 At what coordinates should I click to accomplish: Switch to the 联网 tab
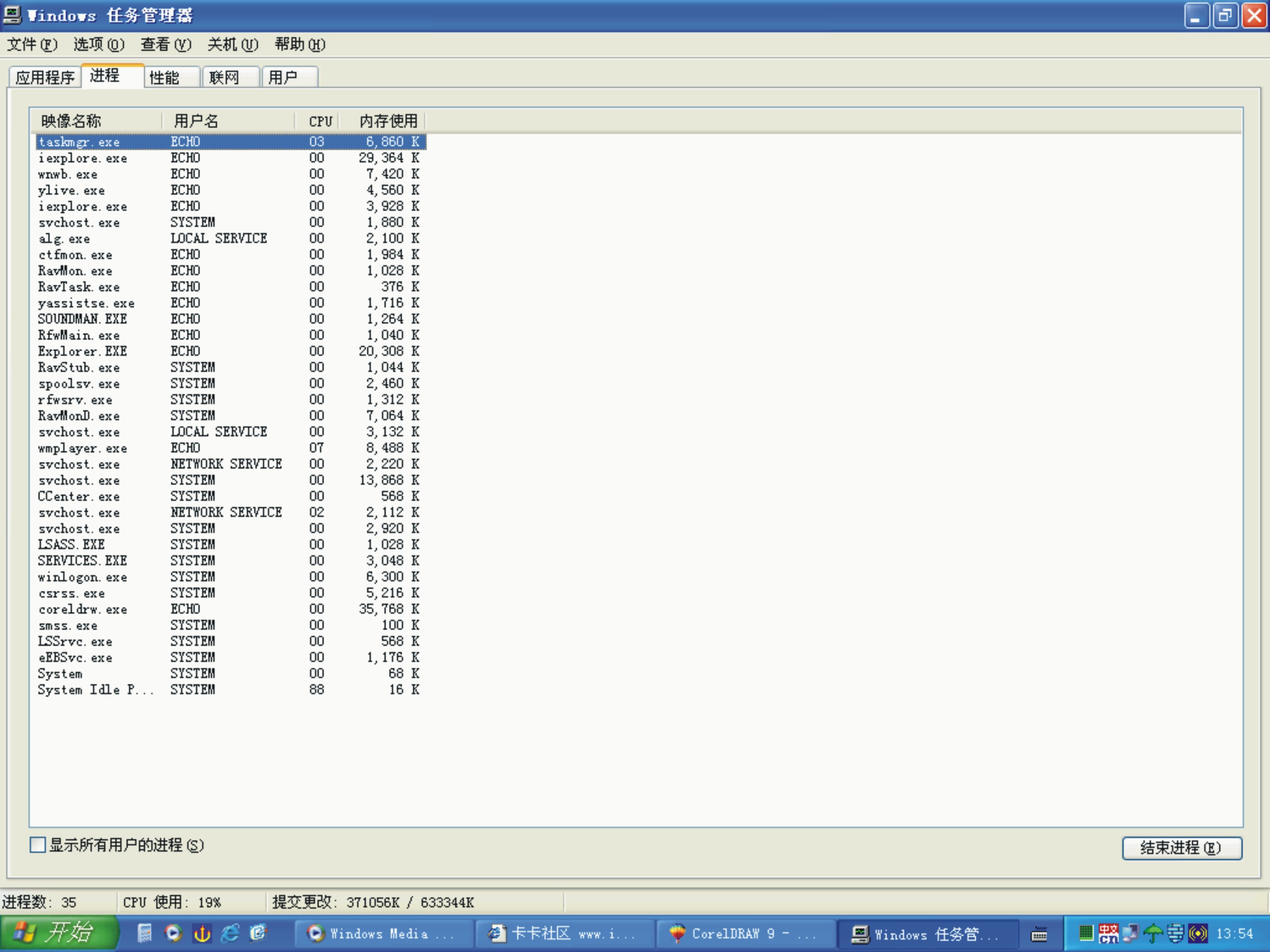(x=230, y=77)
